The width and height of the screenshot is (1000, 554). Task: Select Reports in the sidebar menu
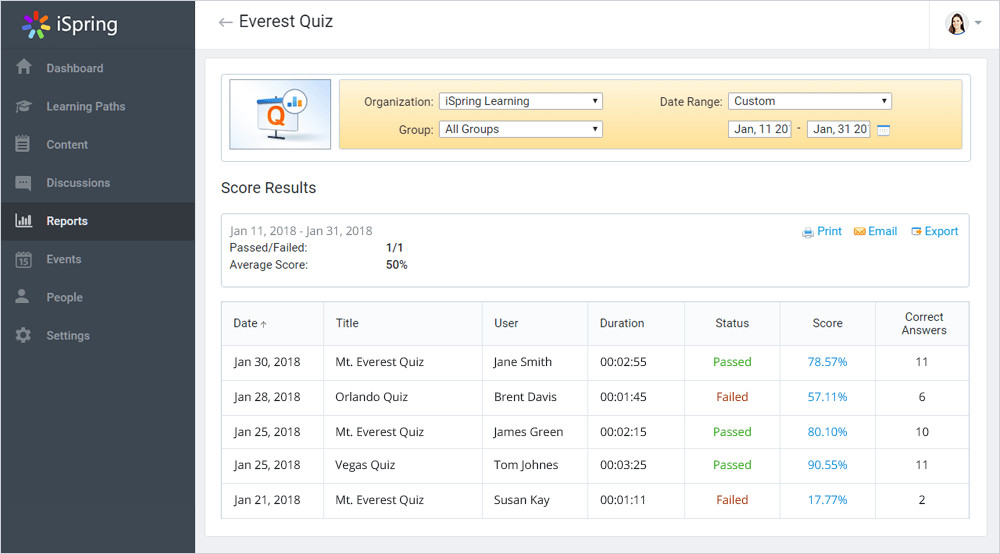click(x=66, y=221)
